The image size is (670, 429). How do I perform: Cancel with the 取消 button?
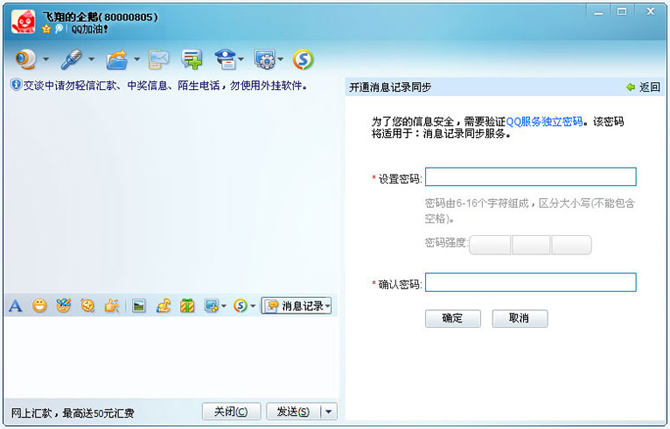(520, 318)
